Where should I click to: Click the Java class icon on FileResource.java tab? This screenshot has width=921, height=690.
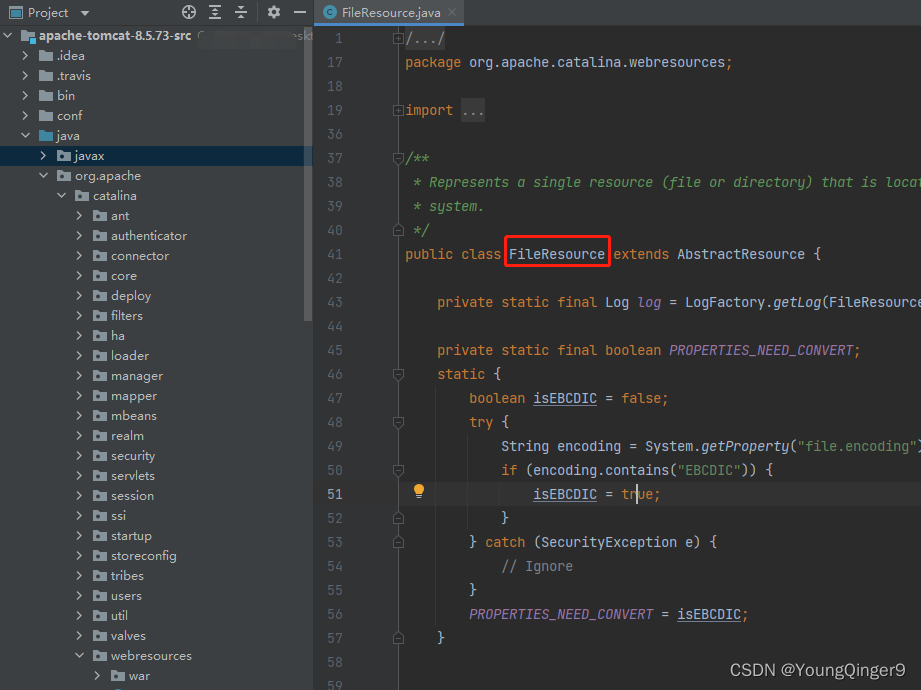click(x=330, y=12)
